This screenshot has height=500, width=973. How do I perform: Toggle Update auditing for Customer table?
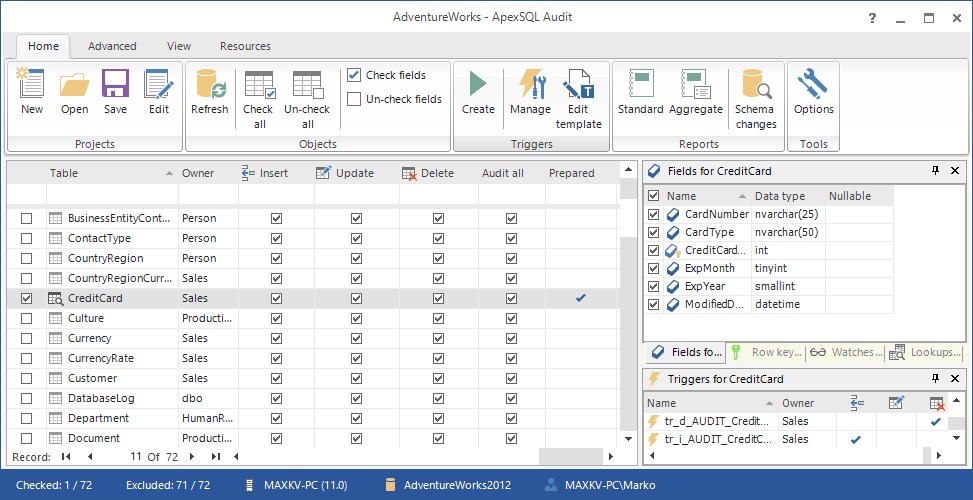click(x=356, y=378)
